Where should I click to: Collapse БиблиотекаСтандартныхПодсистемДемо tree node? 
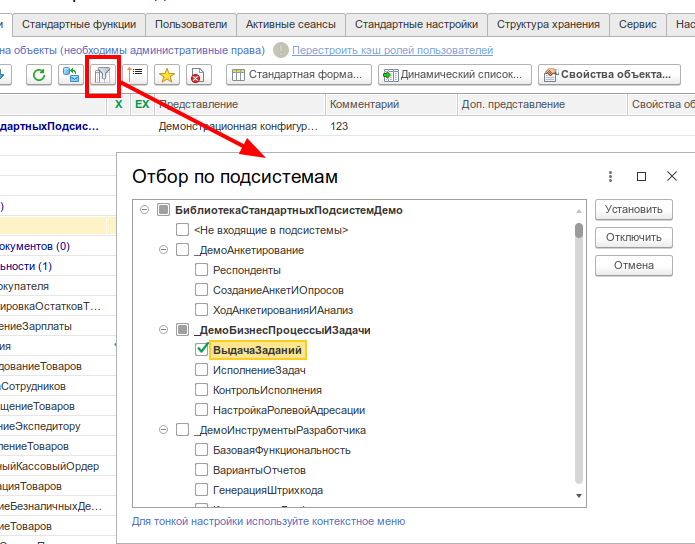tap(144, 210)
